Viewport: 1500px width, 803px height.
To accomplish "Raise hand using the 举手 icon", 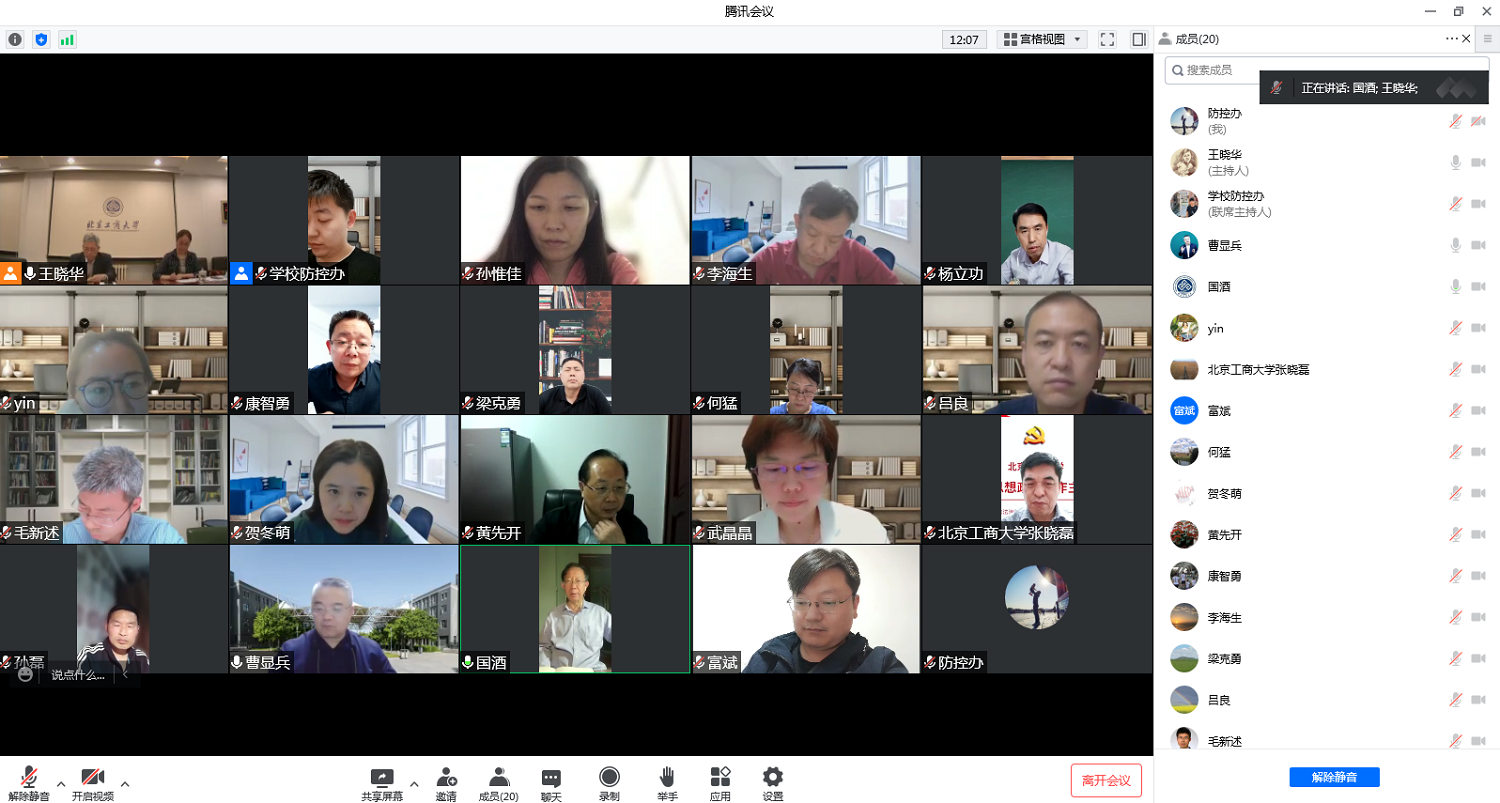I will 667,777.
